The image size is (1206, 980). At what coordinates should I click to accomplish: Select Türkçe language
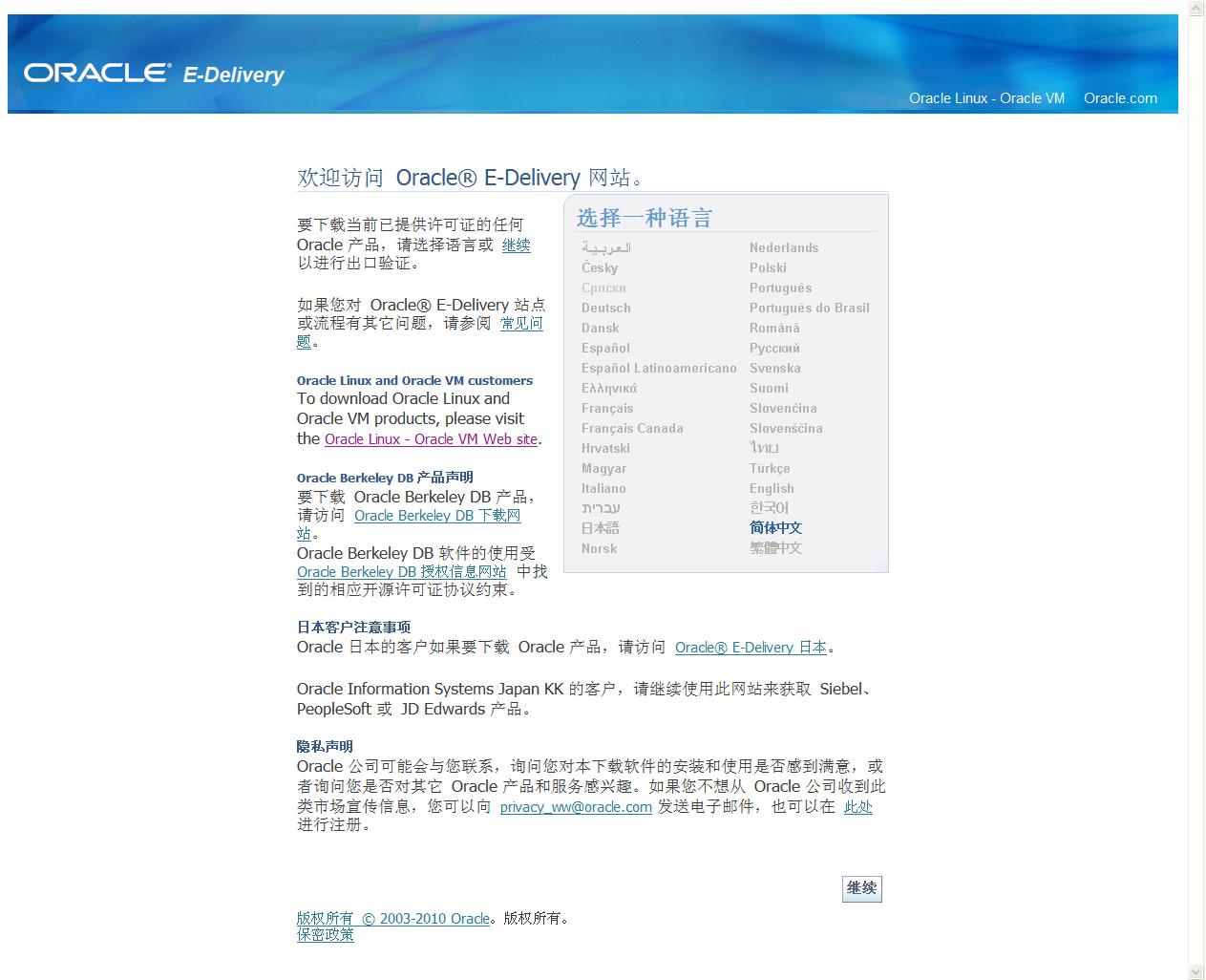[x=770, y=468]
